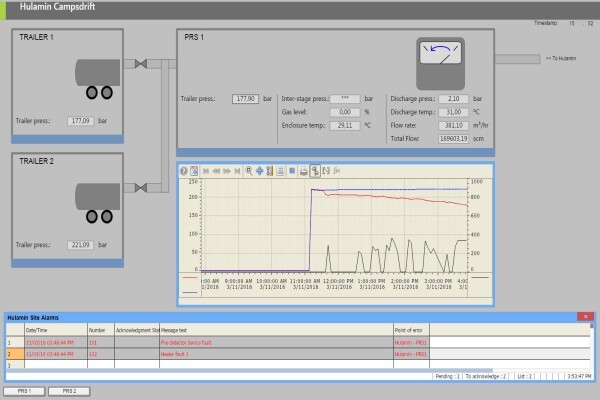Click the Hulamin - PRS1 cell in row 1
Viewport: 600px width, 400px height.
tap(411, 343)
